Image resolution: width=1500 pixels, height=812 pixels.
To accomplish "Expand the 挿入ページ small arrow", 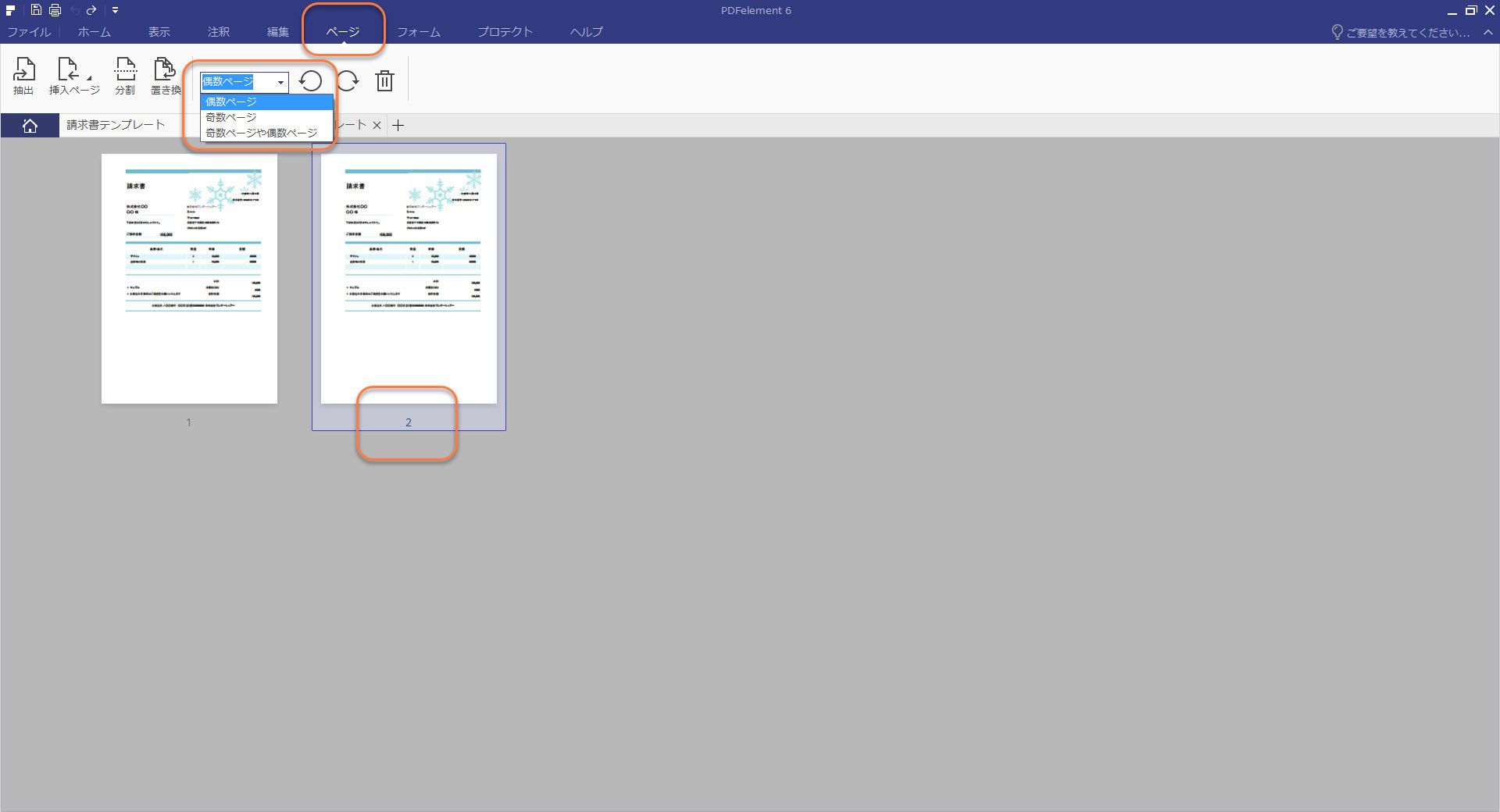I will tap(89, 78).
